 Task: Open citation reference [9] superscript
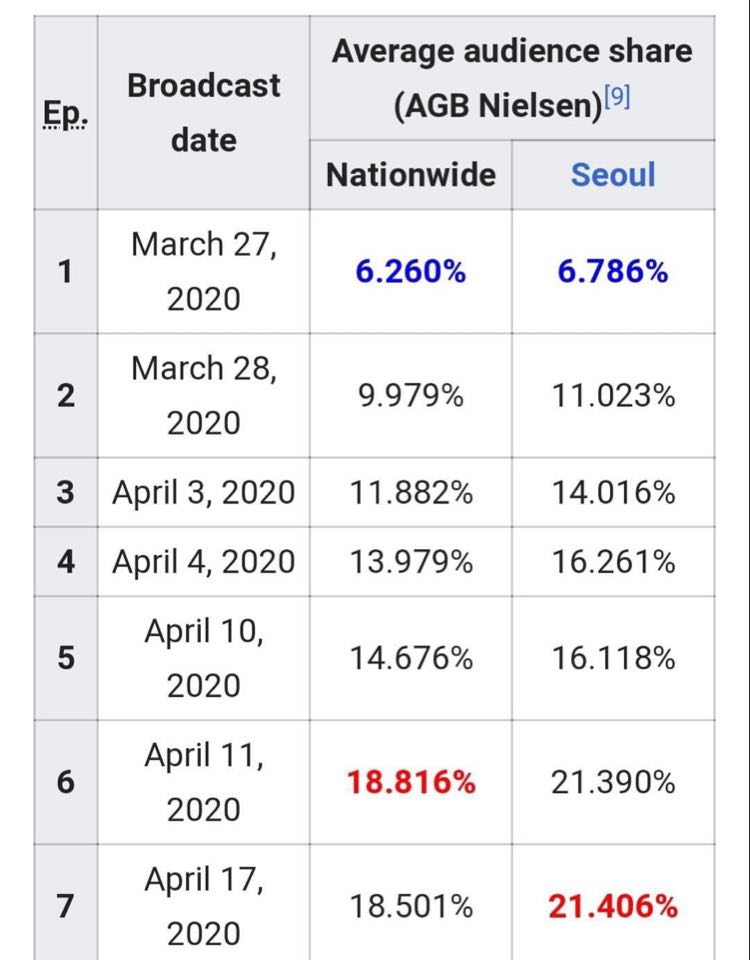click(619, 98)
